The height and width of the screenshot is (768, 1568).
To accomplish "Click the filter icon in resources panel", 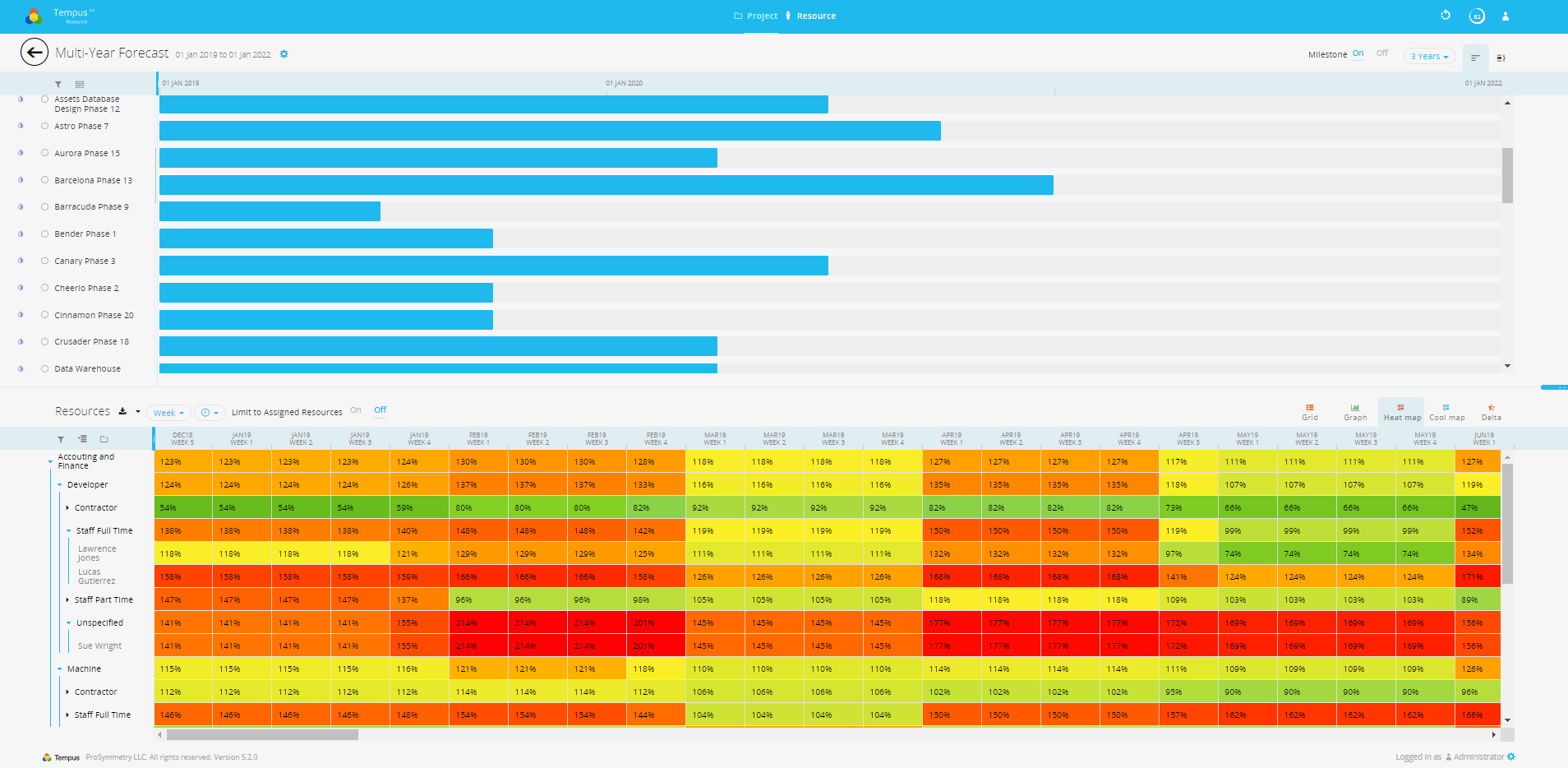I will 60,439.
